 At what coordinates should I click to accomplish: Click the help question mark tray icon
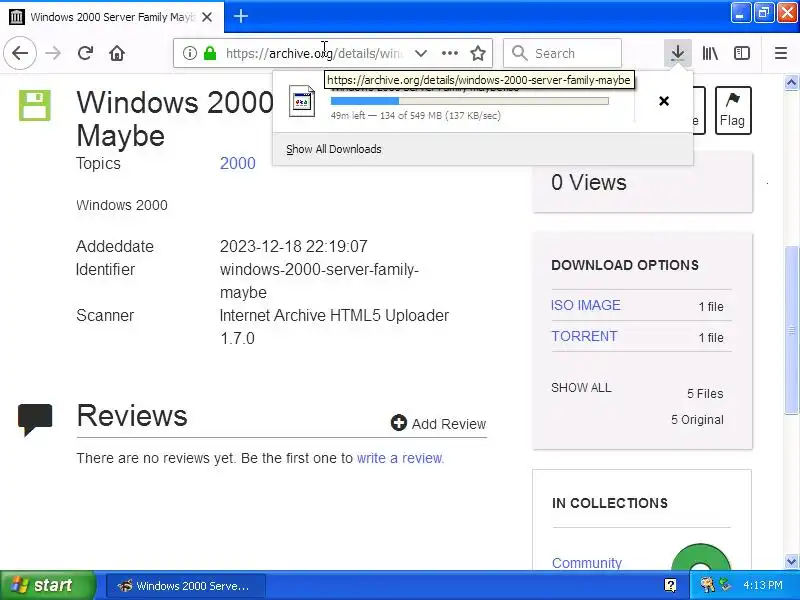(x=670, y=586)
